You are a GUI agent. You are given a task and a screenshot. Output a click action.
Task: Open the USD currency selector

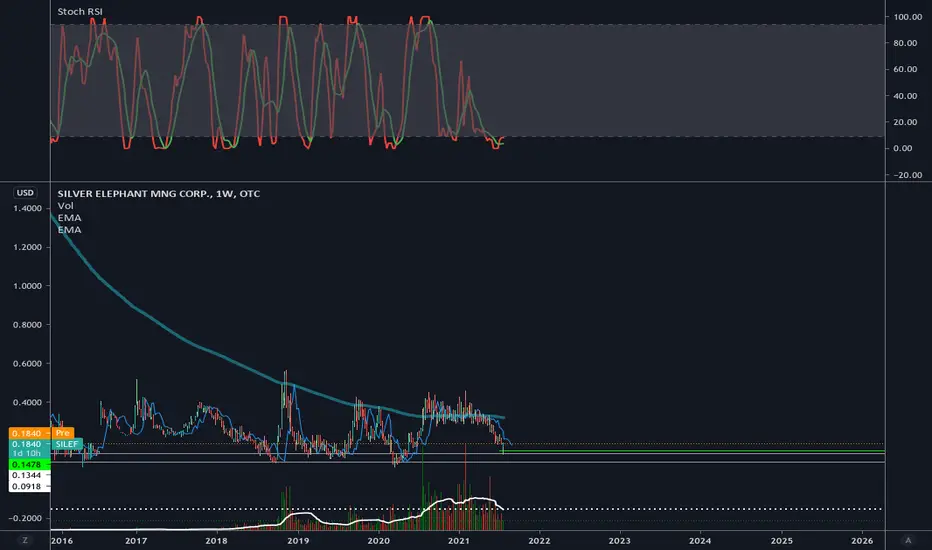coord(25,193)
